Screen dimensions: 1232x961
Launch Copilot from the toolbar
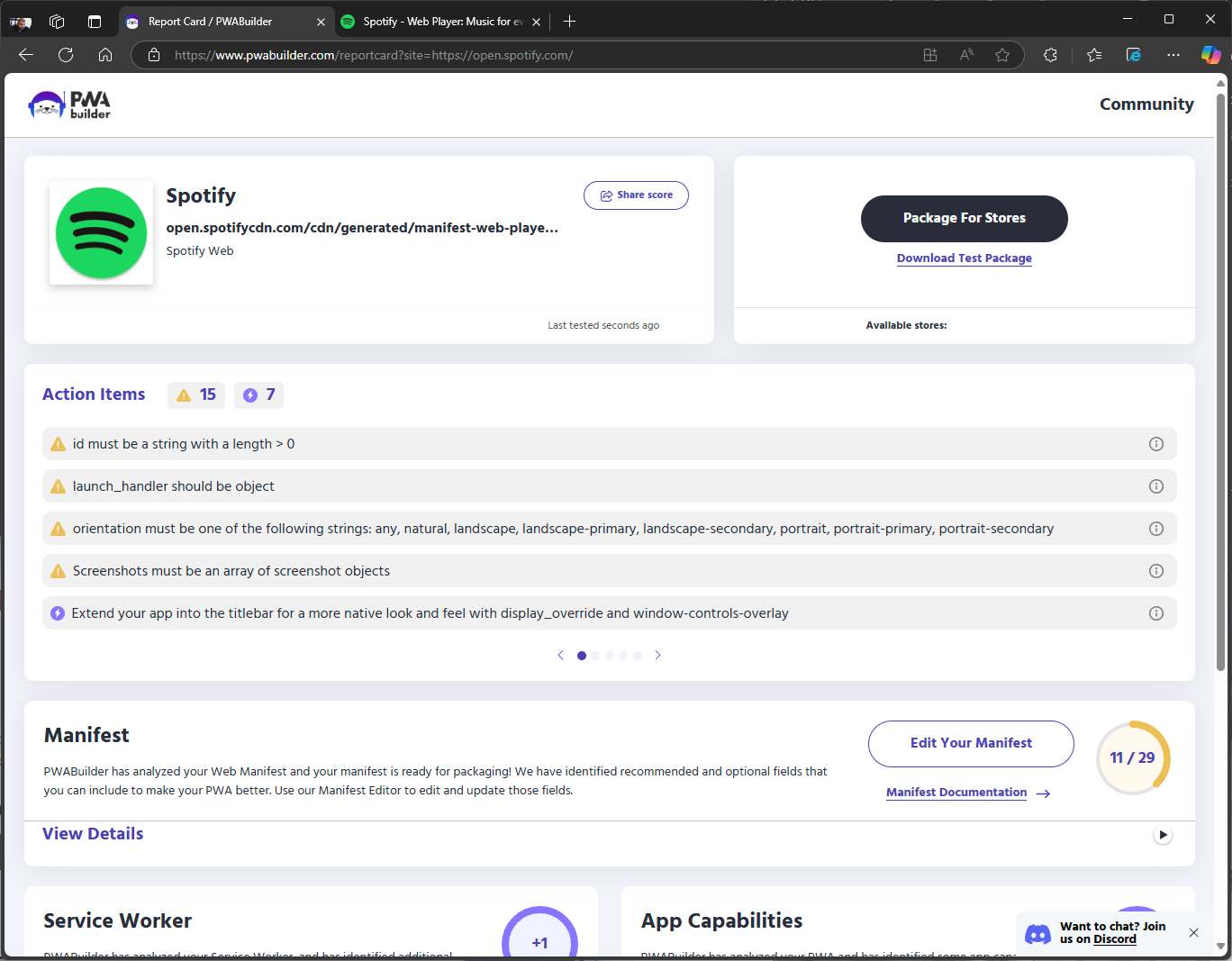(1211, 55)
